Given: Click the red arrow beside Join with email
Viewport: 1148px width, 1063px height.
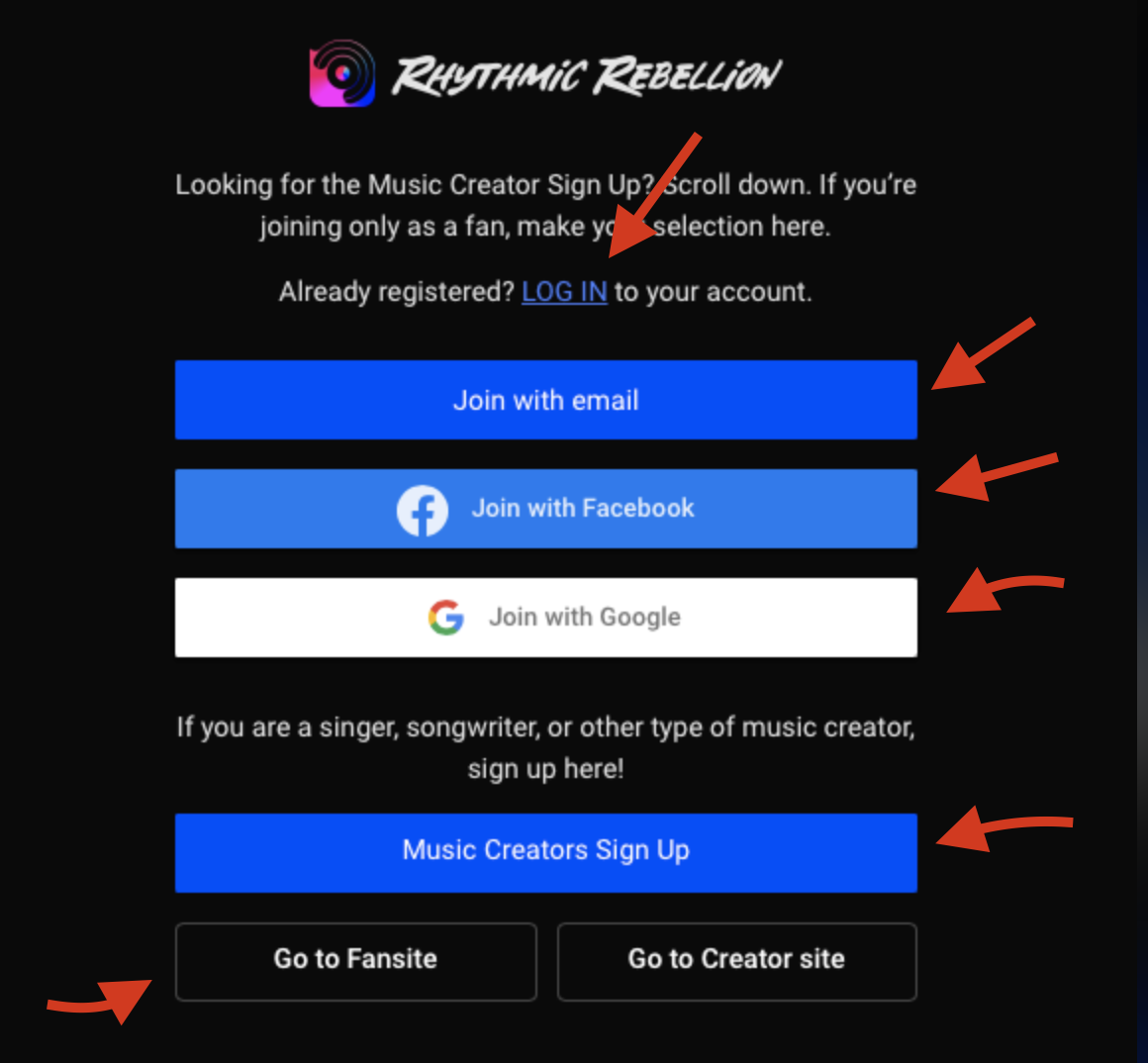Looking at the screenshot, I should click(983, 354).
